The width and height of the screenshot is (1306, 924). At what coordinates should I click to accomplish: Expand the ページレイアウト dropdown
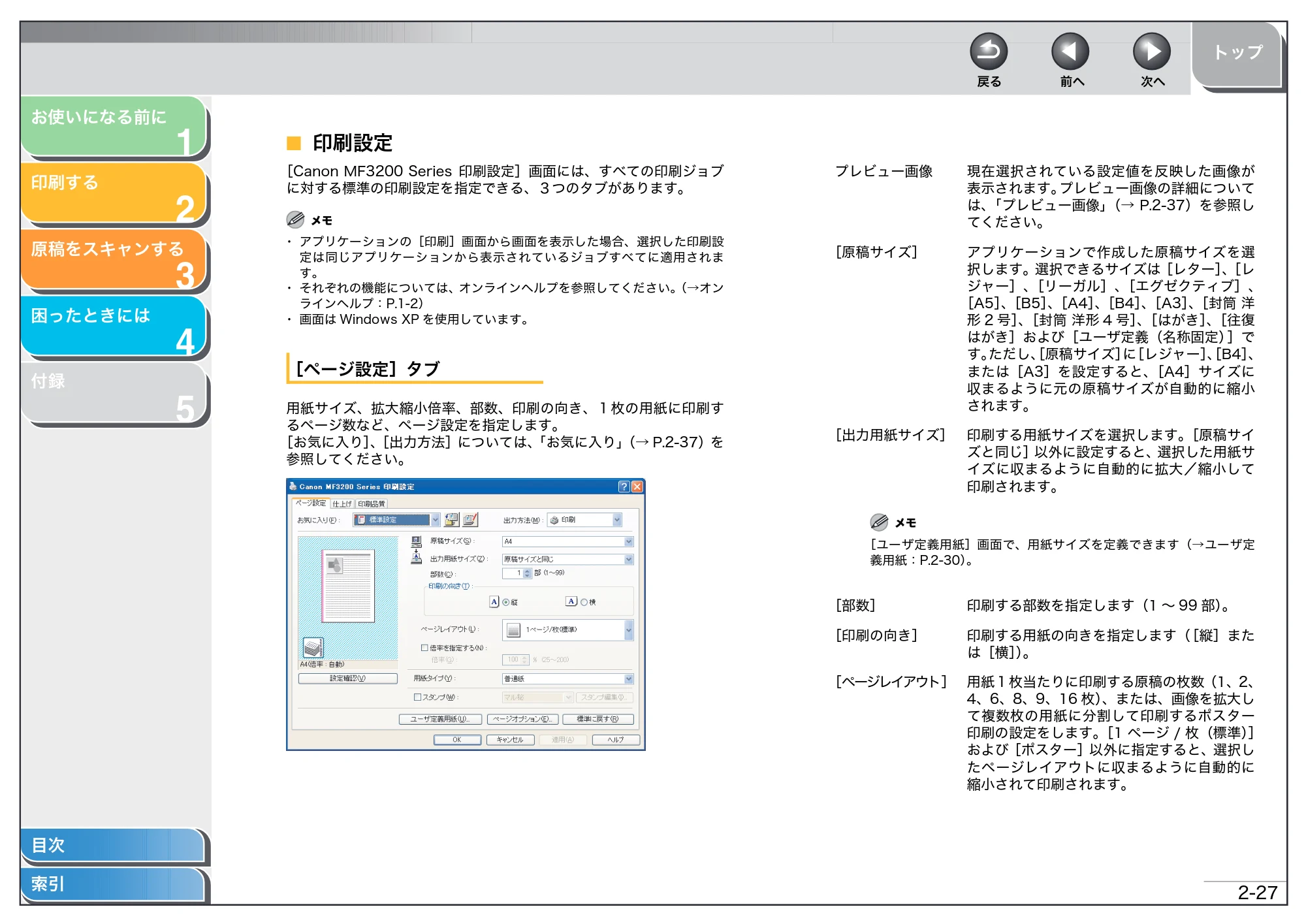pos(629,629)
